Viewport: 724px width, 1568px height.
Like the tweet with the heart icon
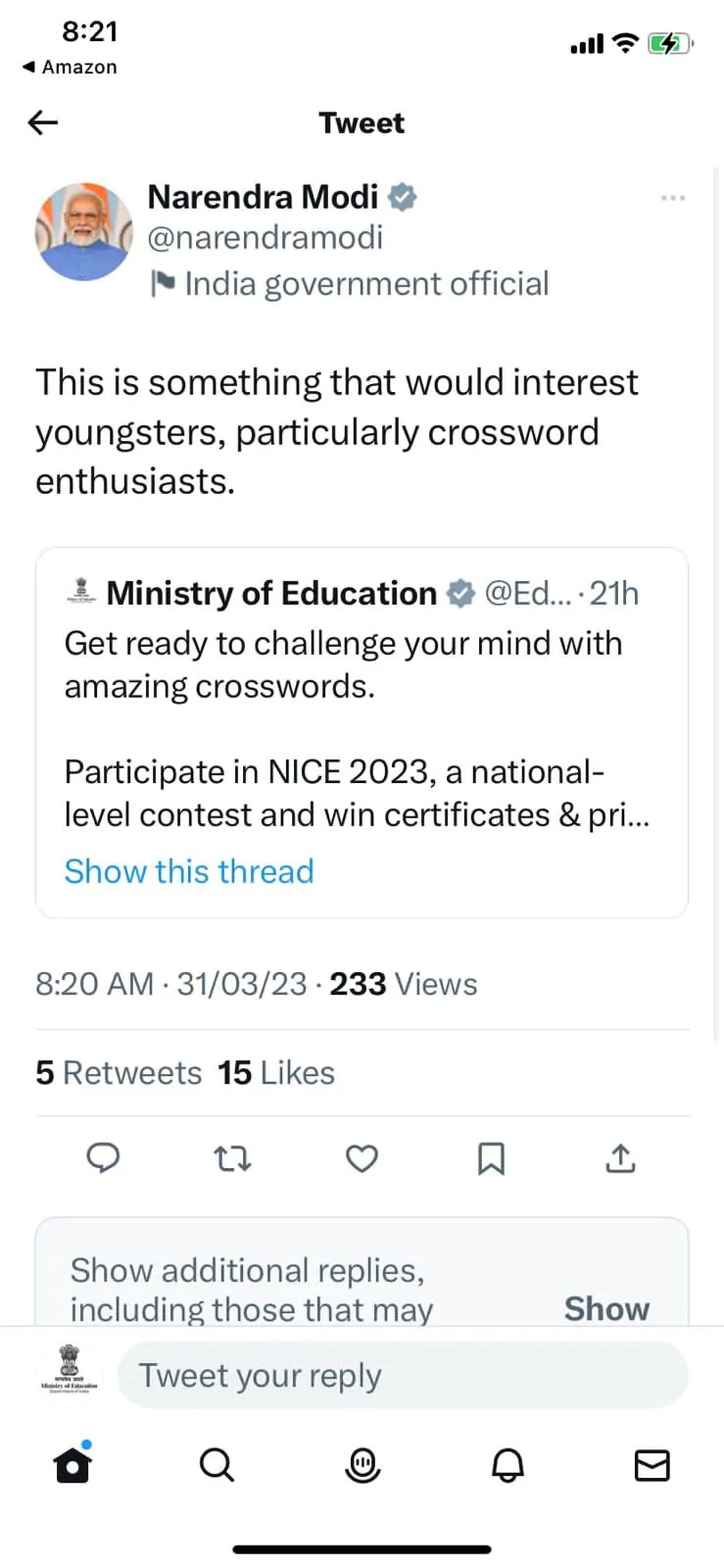pos(362,1158)
